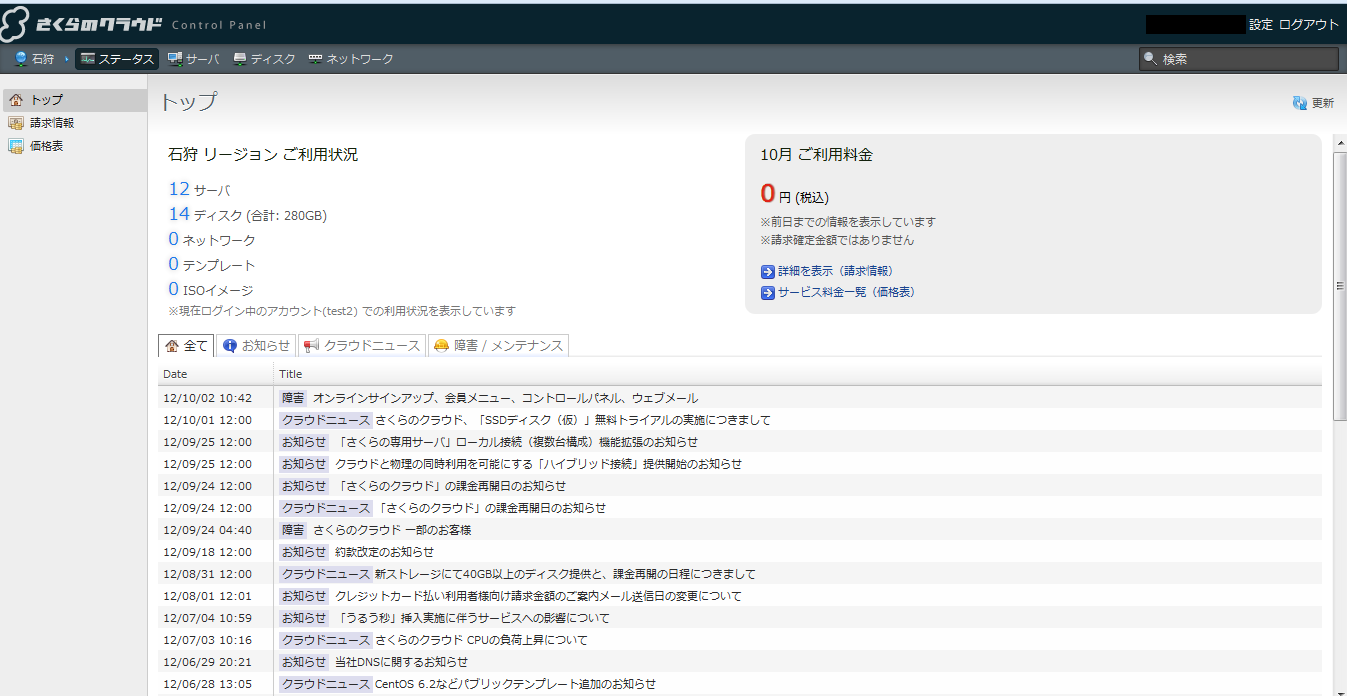Open the サーバ section
1347x696 pixels.
pyautogui.click(x=194, y=59)
